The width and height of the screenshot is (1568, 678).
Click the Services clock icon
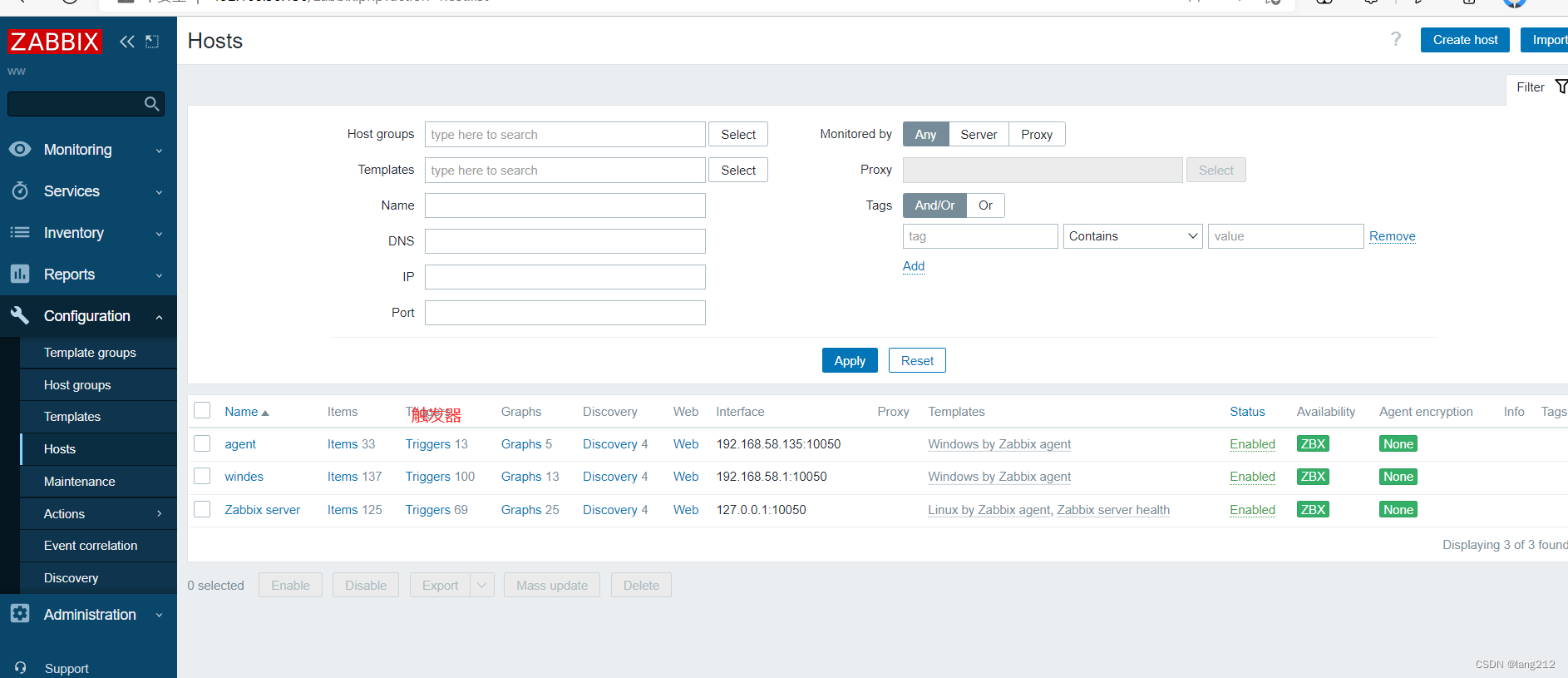coord(20,191)
